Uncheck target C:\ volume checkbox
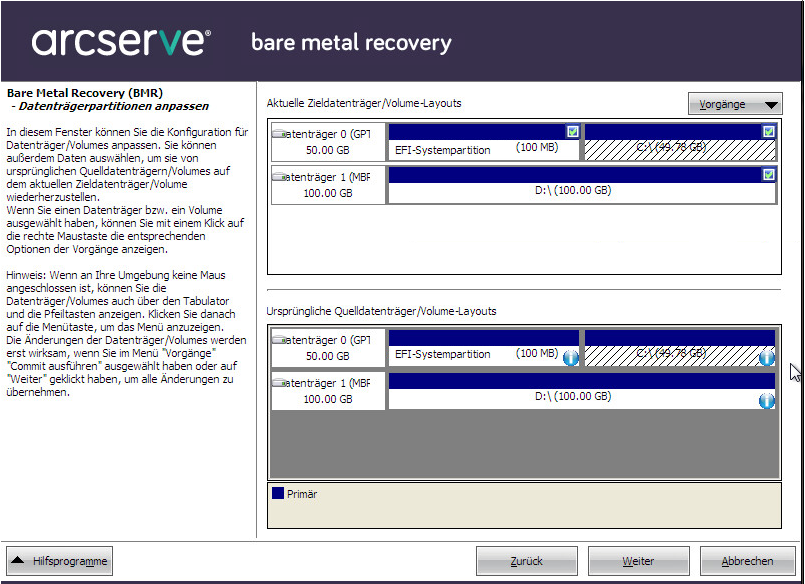Image resolution: width=805 pixels, height=584 pixels. [769, 132]
